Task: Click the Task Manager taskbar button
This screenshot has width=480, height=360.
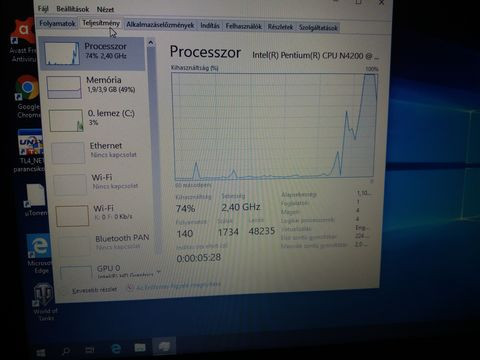Action: (x=164, y=347)
